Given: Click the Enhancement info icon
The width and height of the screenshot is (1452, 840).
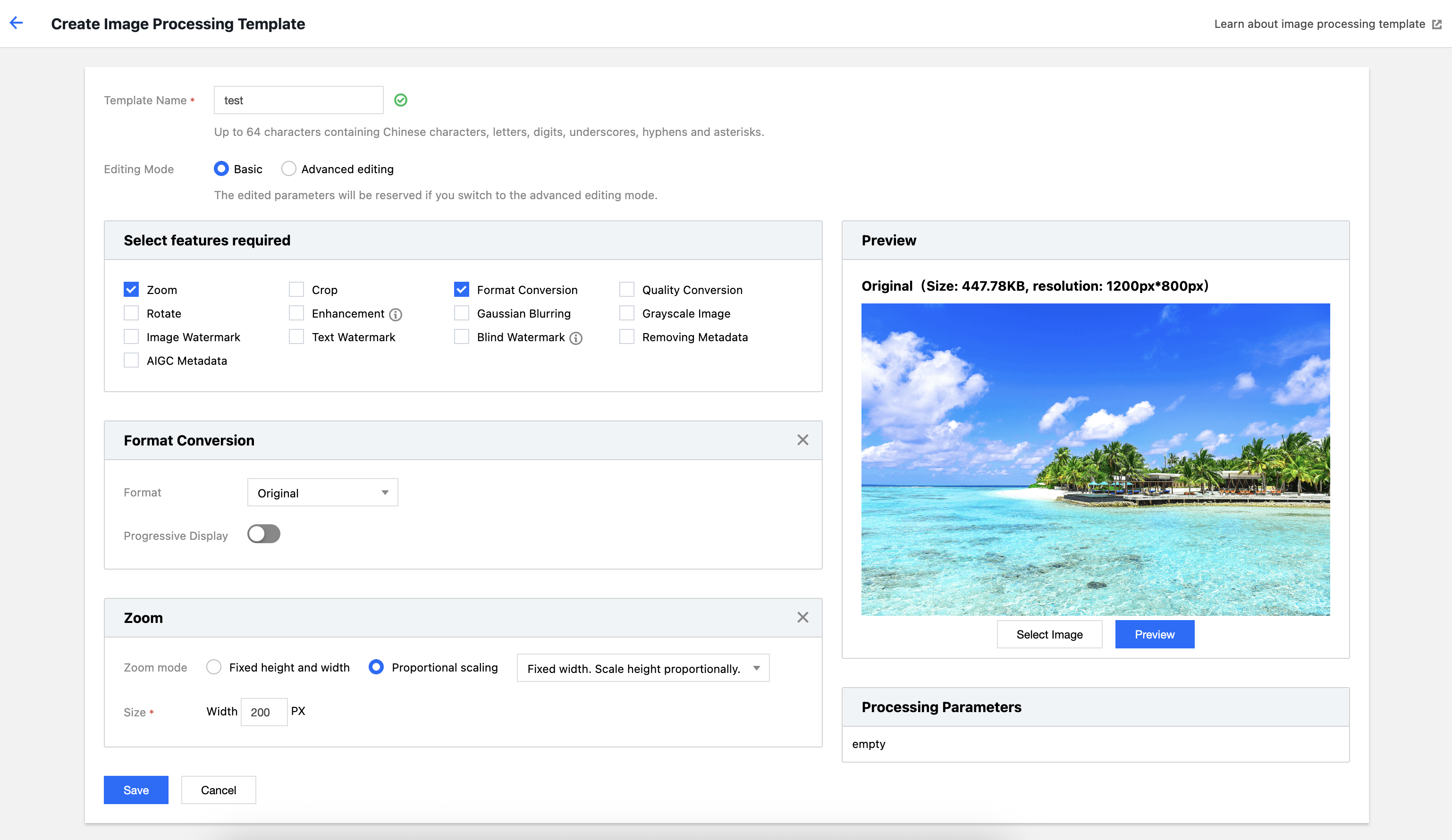Looking at the screenshot, I should [395, 315].
